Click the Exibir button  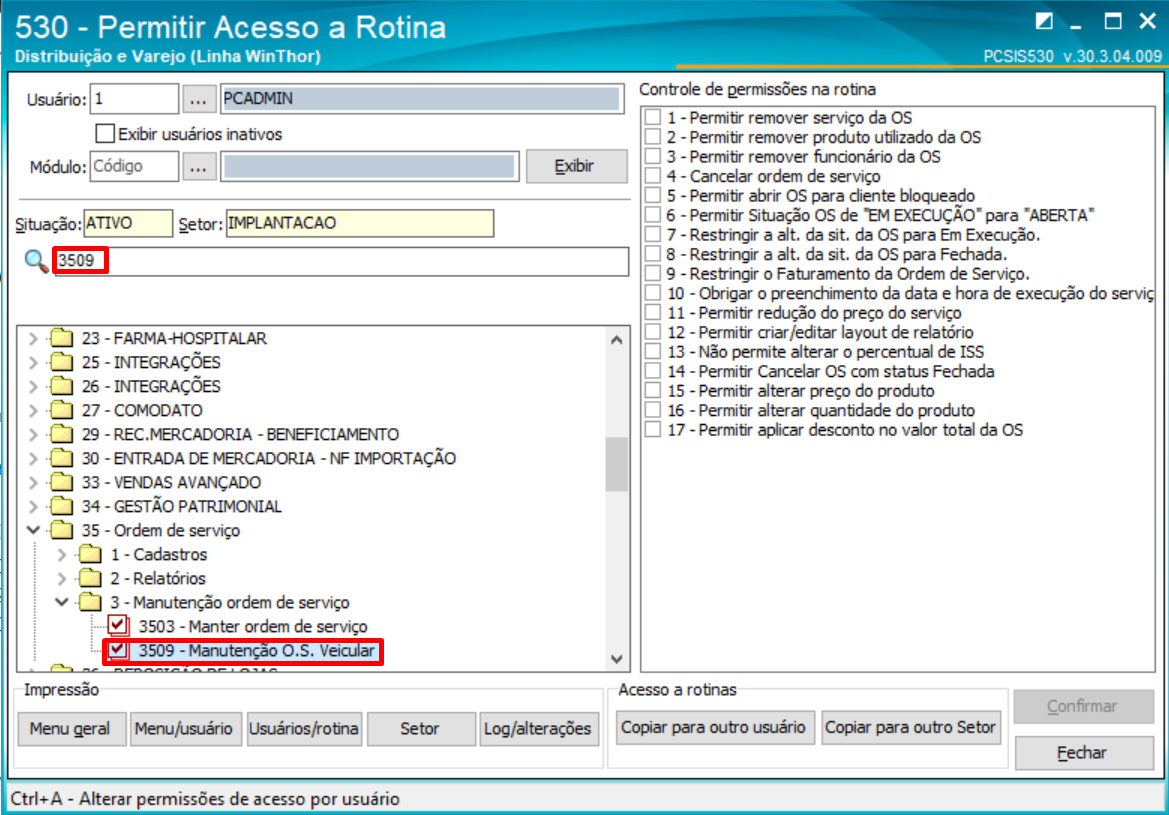(576, 166)
